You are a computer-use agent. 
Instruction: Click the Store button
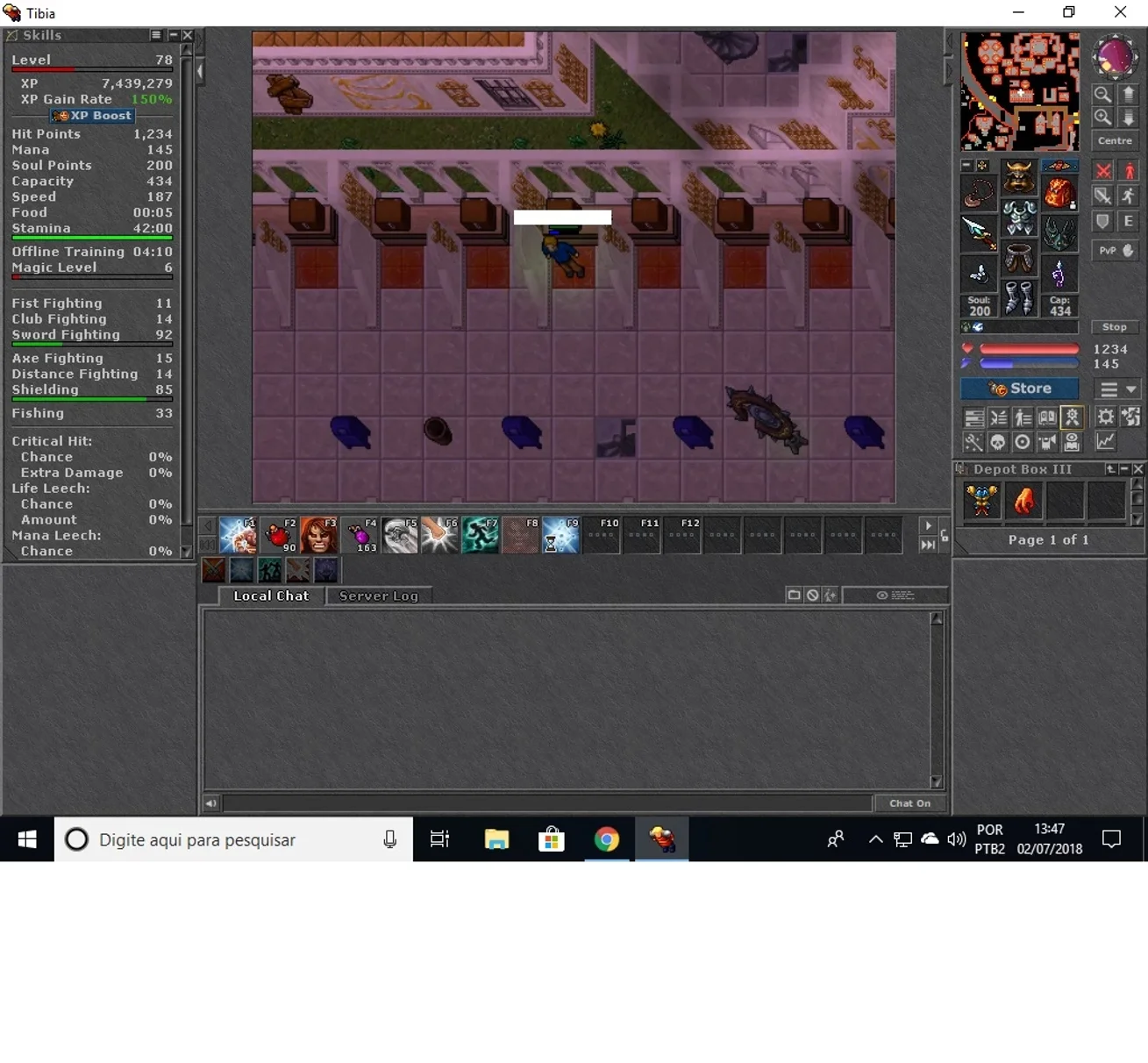click(x=1020, y=389)
